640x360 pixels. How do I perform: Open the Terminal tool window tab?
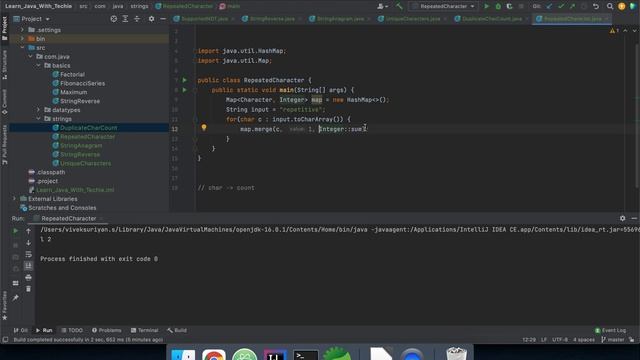tap(144, 330)
